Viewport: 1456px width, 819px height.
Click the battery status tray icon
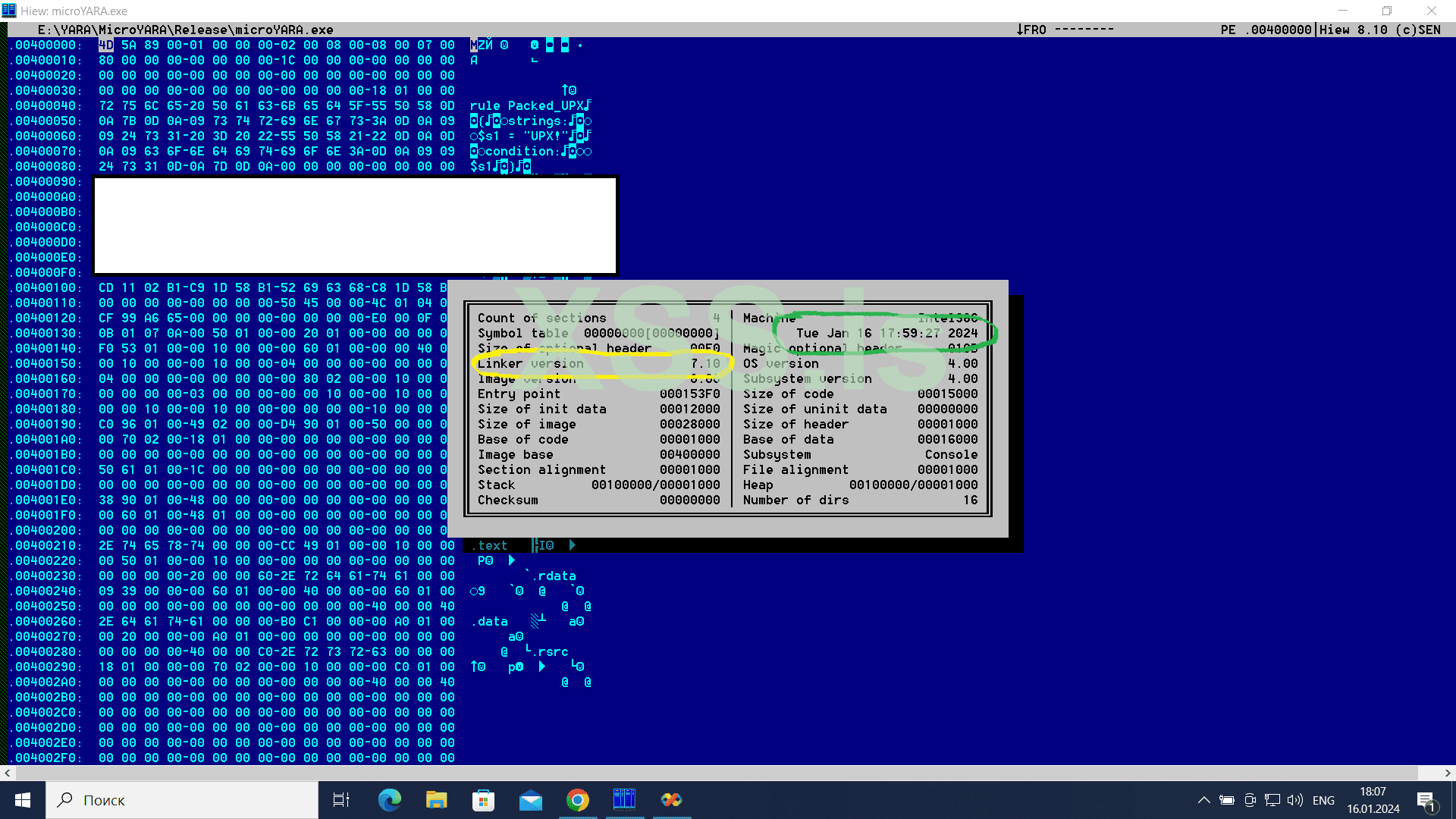point(1227,800)
